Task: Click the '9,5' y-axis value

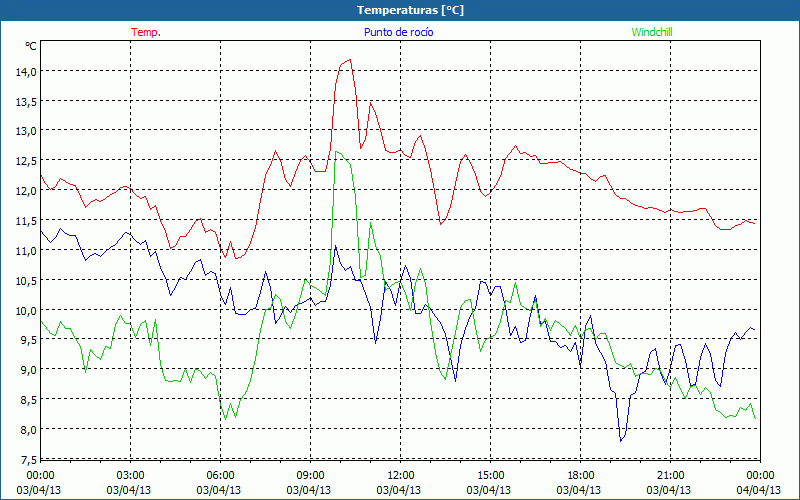Action: pos(29,340)
